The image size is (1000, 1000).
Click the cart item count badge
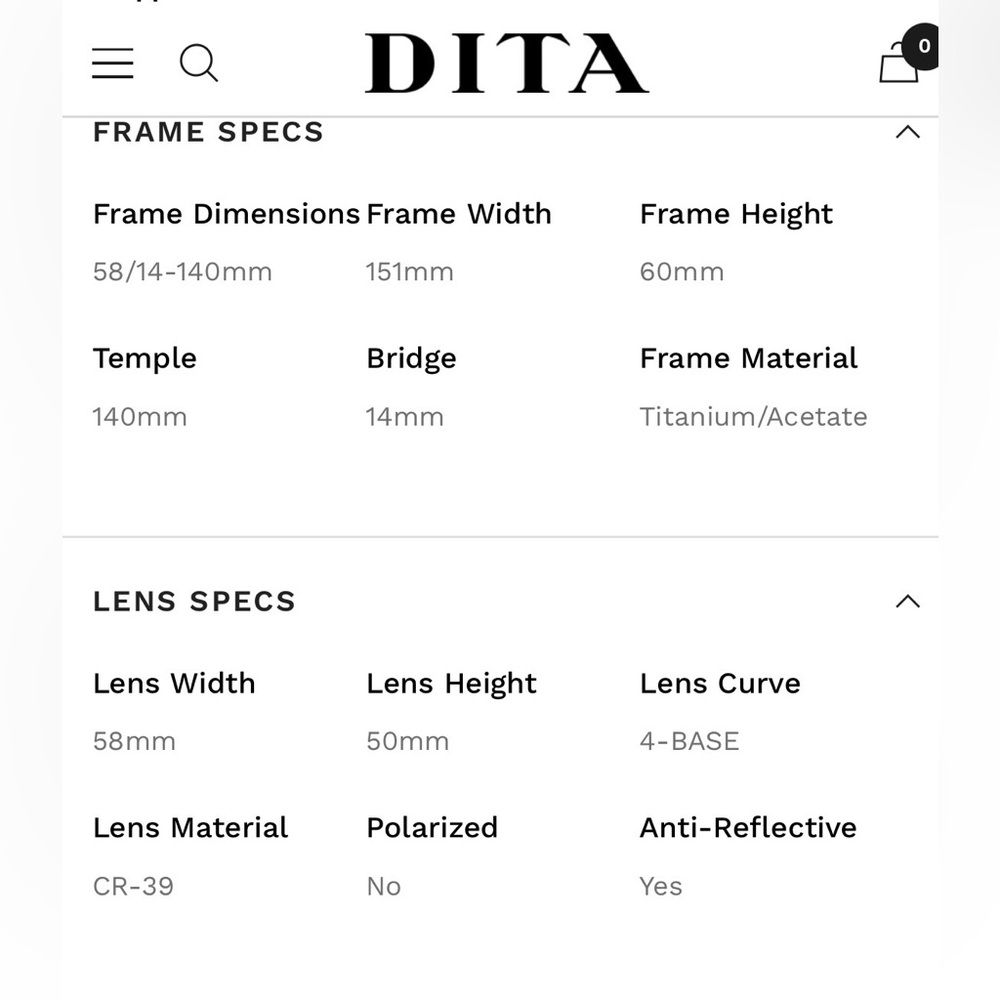[923, 46]
